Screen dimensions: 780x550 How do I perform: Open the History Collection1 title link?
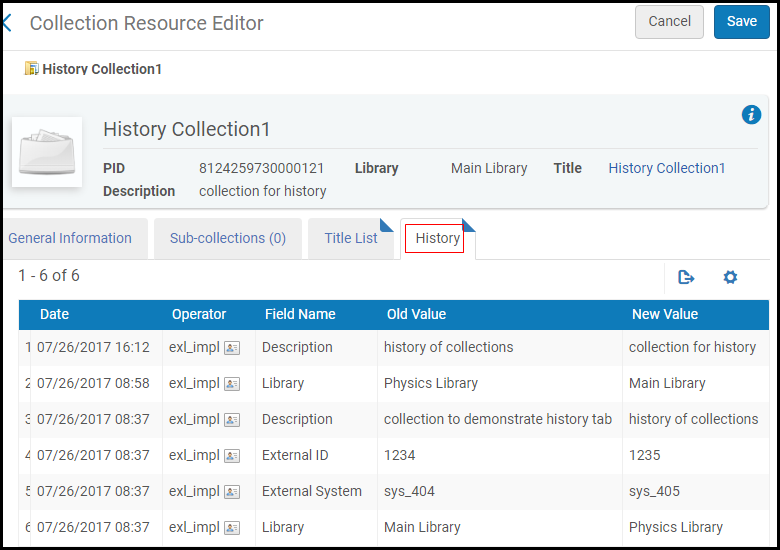[667, 168]
